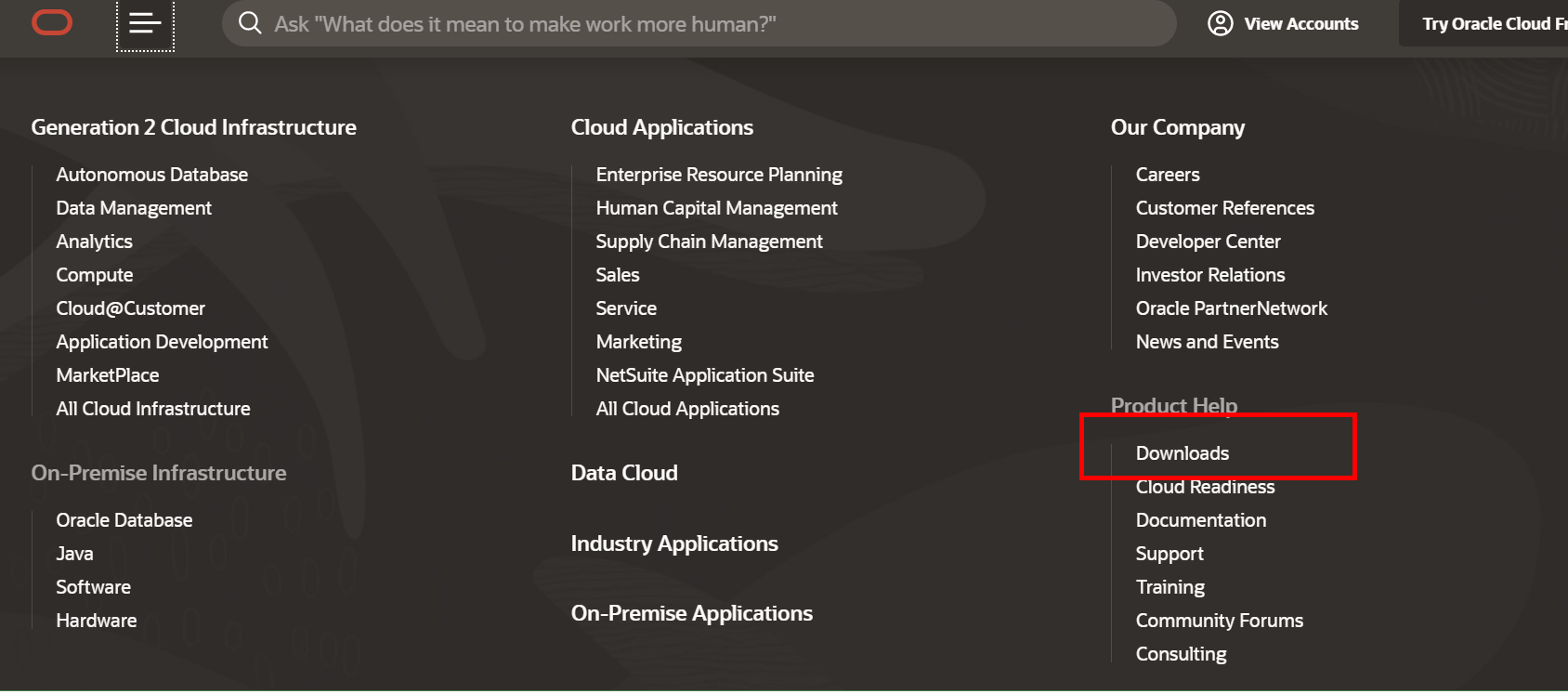1568x694 pixels.
Task: Click the View Accounts user icon
Action: coord(1220,23)
